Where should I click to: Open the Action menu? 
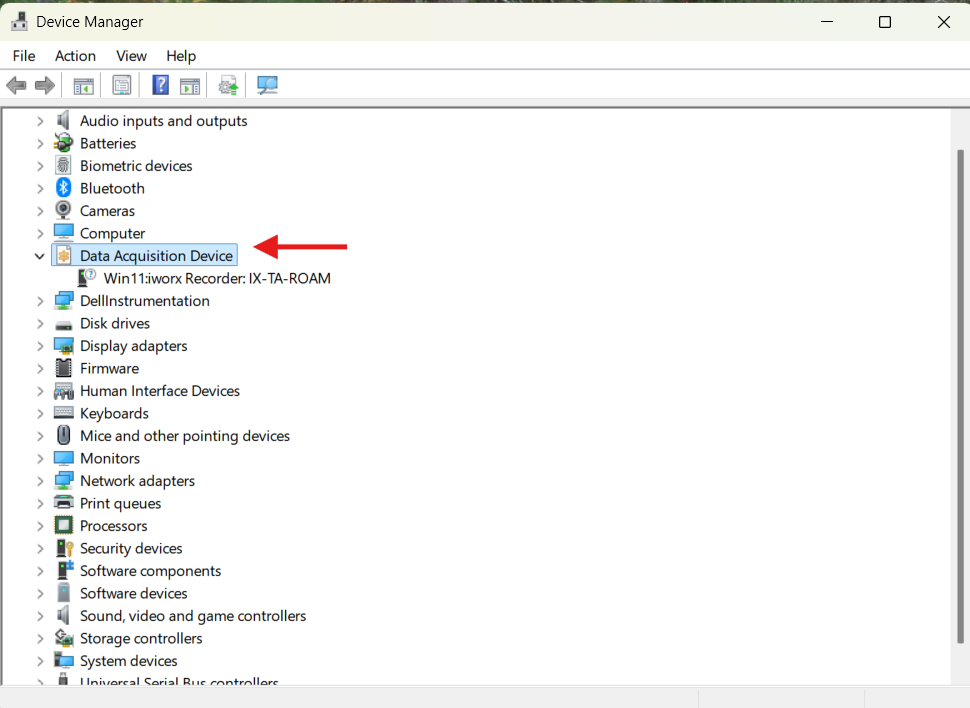75,56
